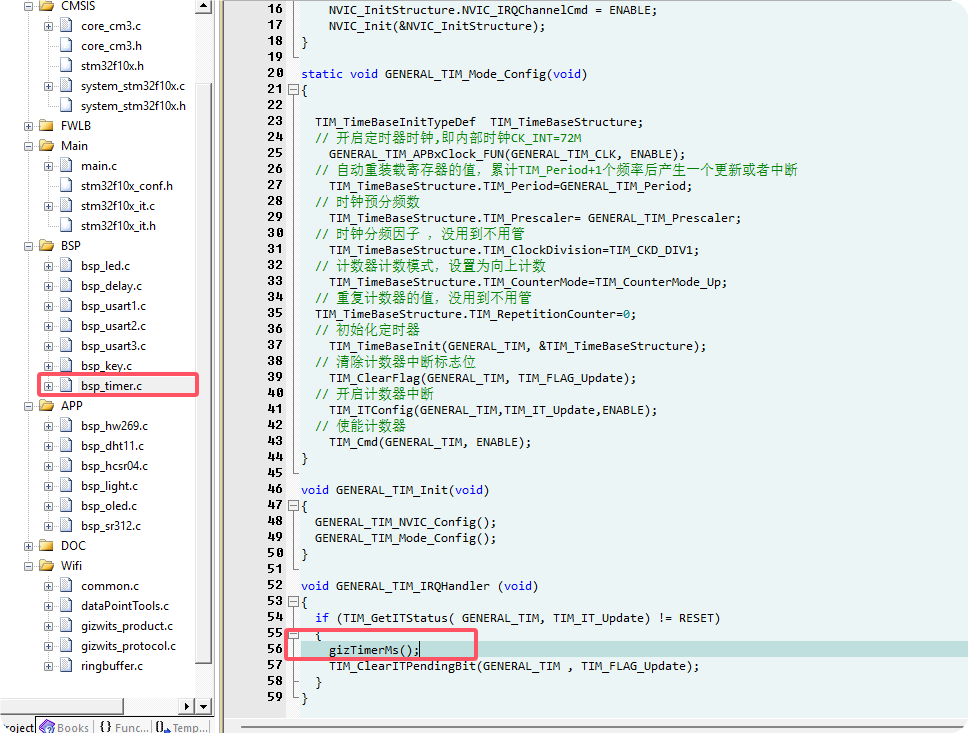Select ringbuffer.c under the Wifi group
The image size is (968, 733).
111,666
